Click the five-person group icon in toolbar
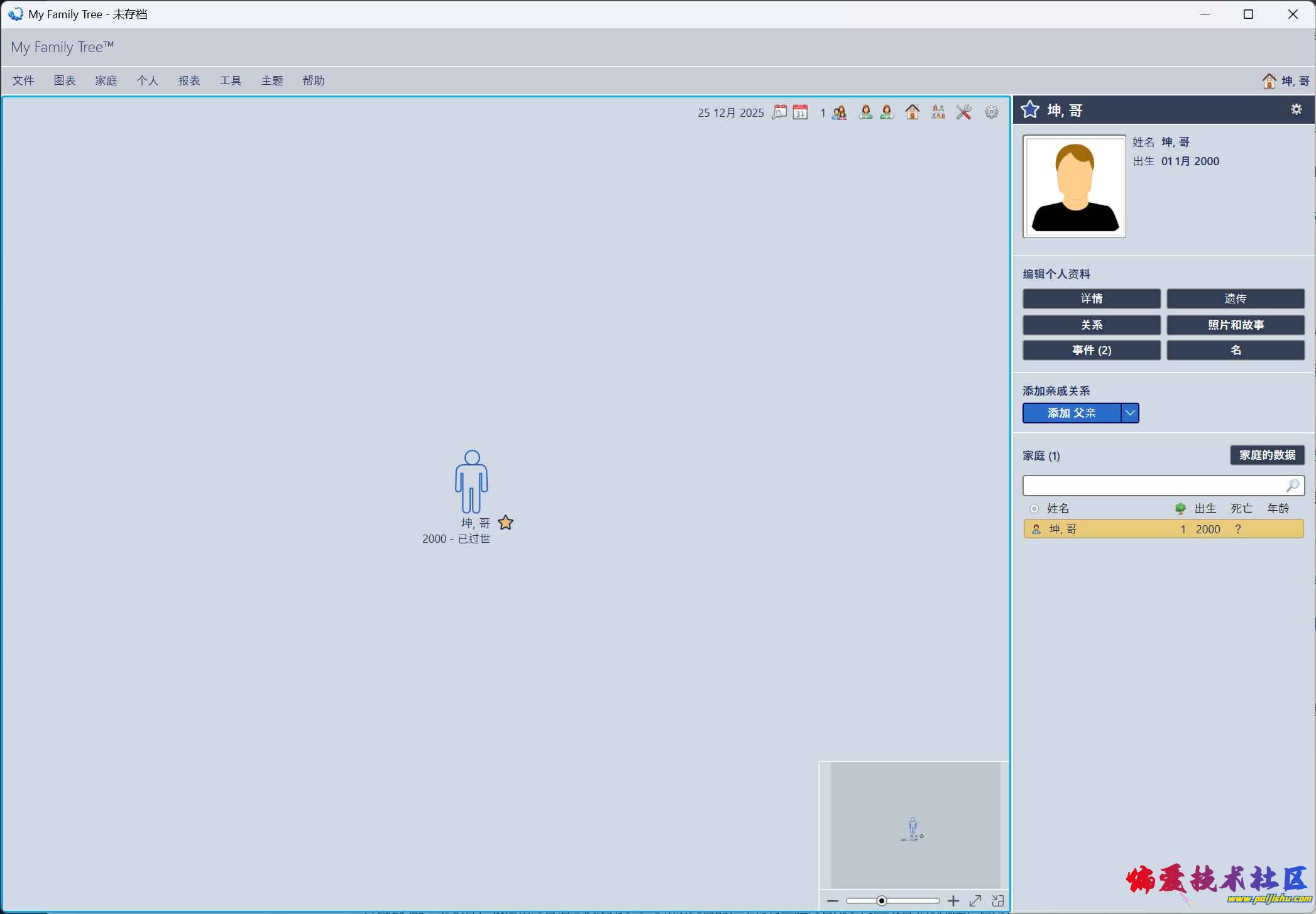The width and height of the screenshot is (1316, 914). [938, 112]
